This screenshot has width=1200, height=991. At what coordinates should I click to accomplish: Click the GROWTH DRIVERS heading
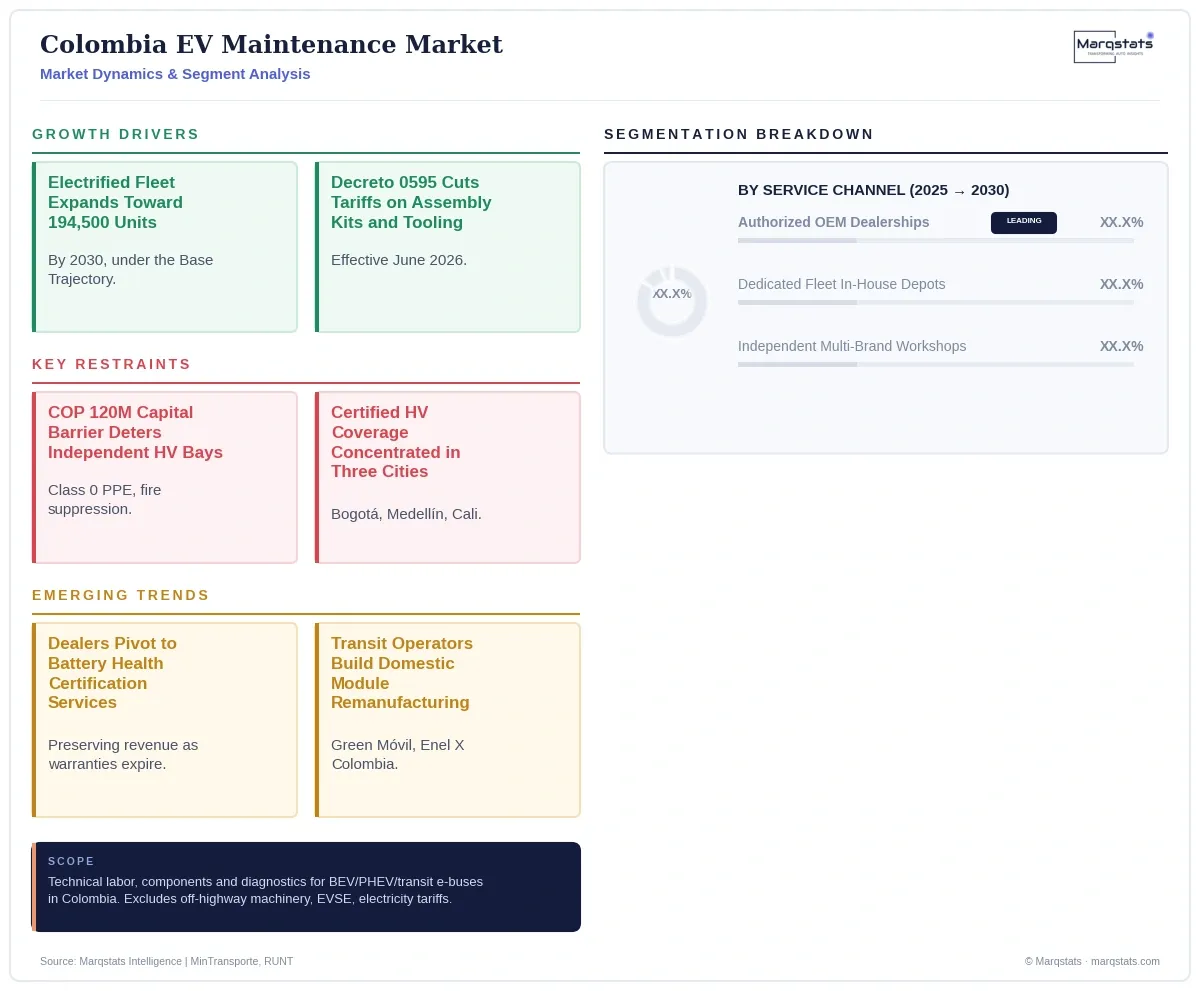[116, 134]
